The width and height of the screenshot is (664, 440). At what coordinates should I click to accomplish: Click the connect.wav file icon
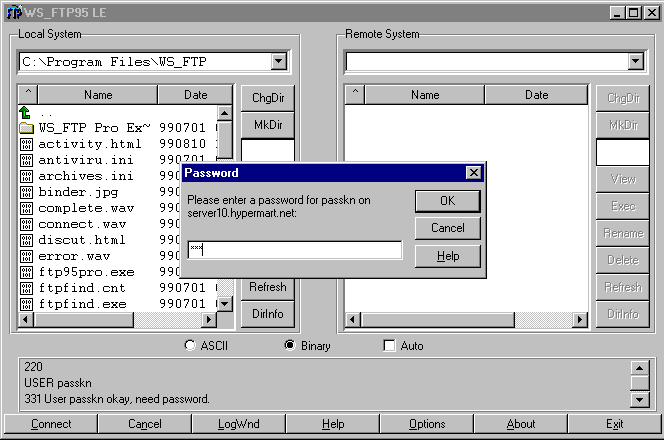click(x=26, y=224)
